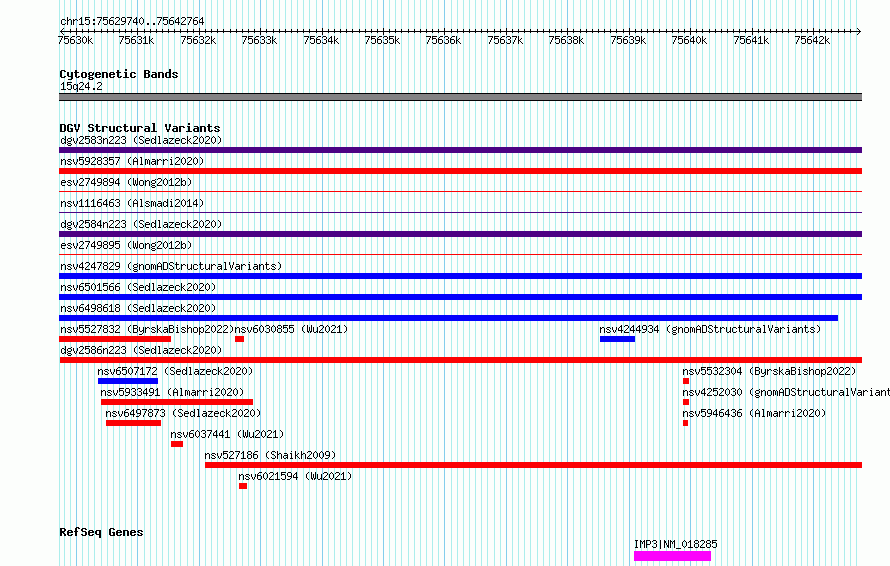890x566 pixels.
Task: Click the magenta IMP3 gene bar
Action: tap(673, 556)
